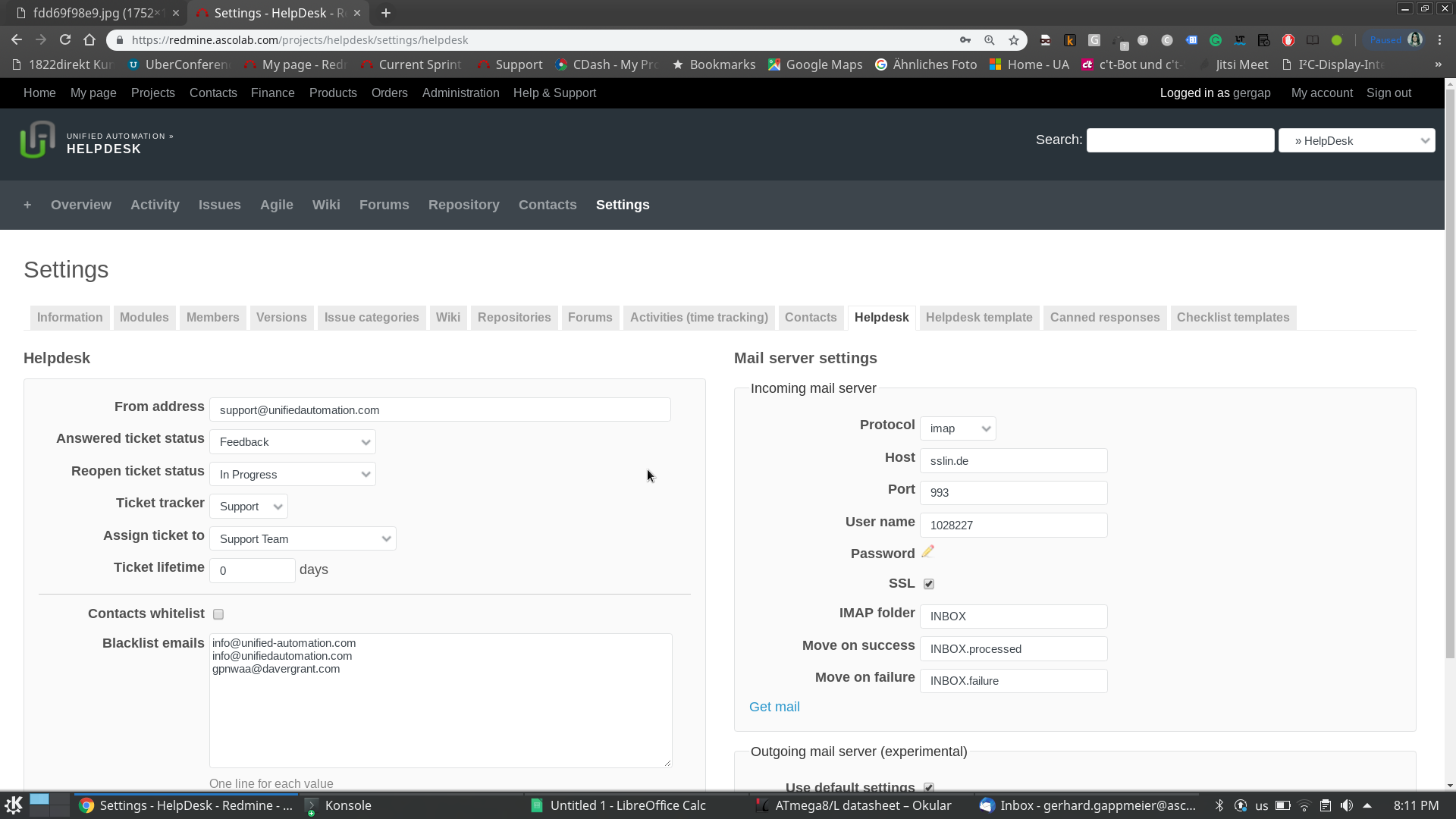The image size is (1456, 819).
Task: Open the LanguageTool extension icon
Action: point(1240,40)
